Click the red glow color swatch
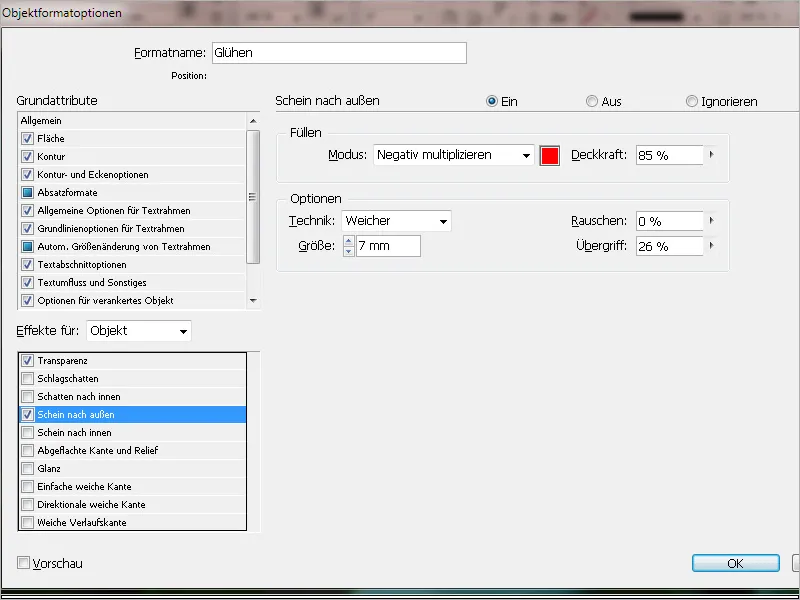The width and height of the screenshot is (800, 600). coord(549,156)
